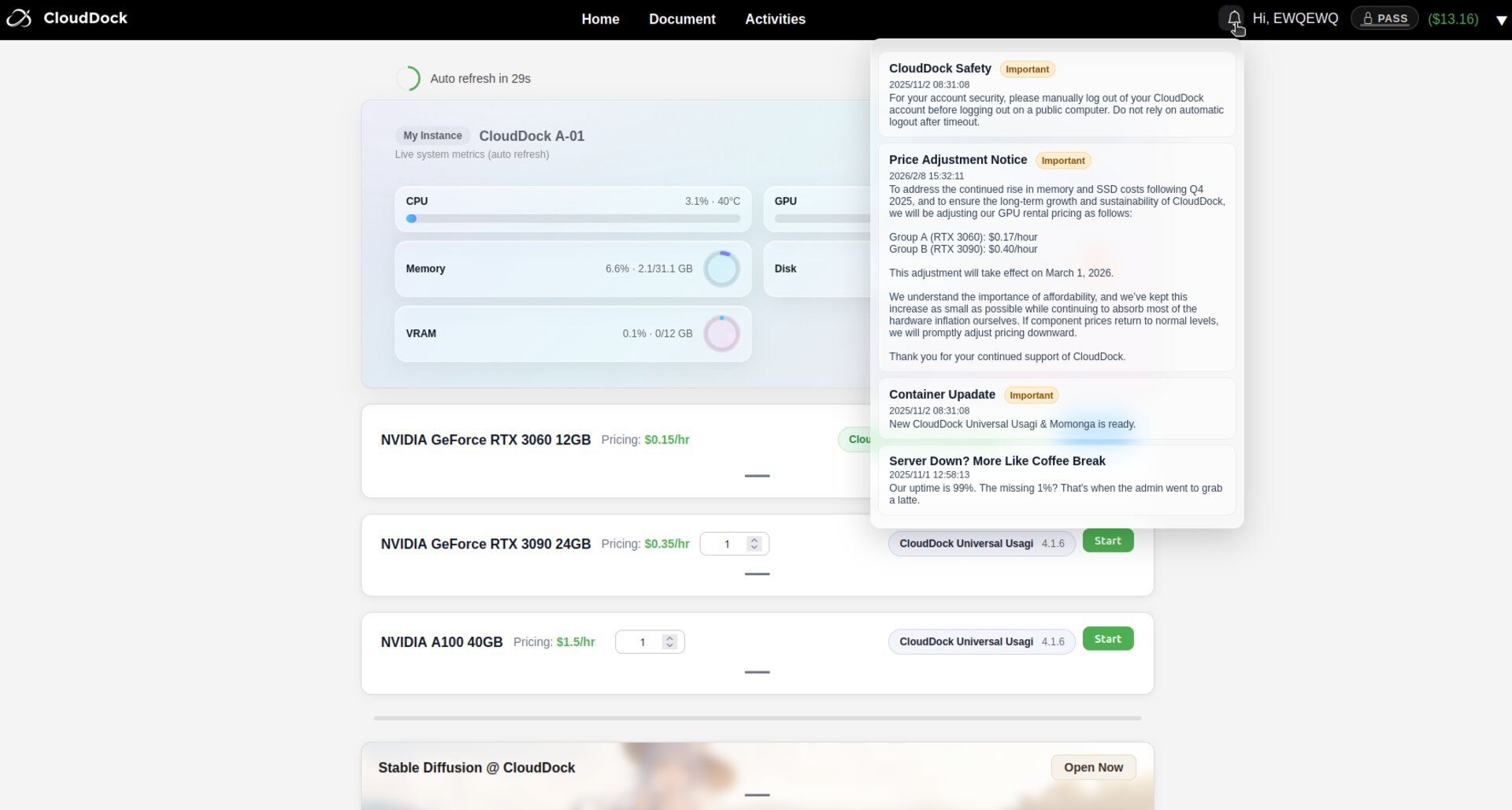Open image selector for A100 40GB row
Viewport: 1512px width, 810px height.
click(980, 642)
